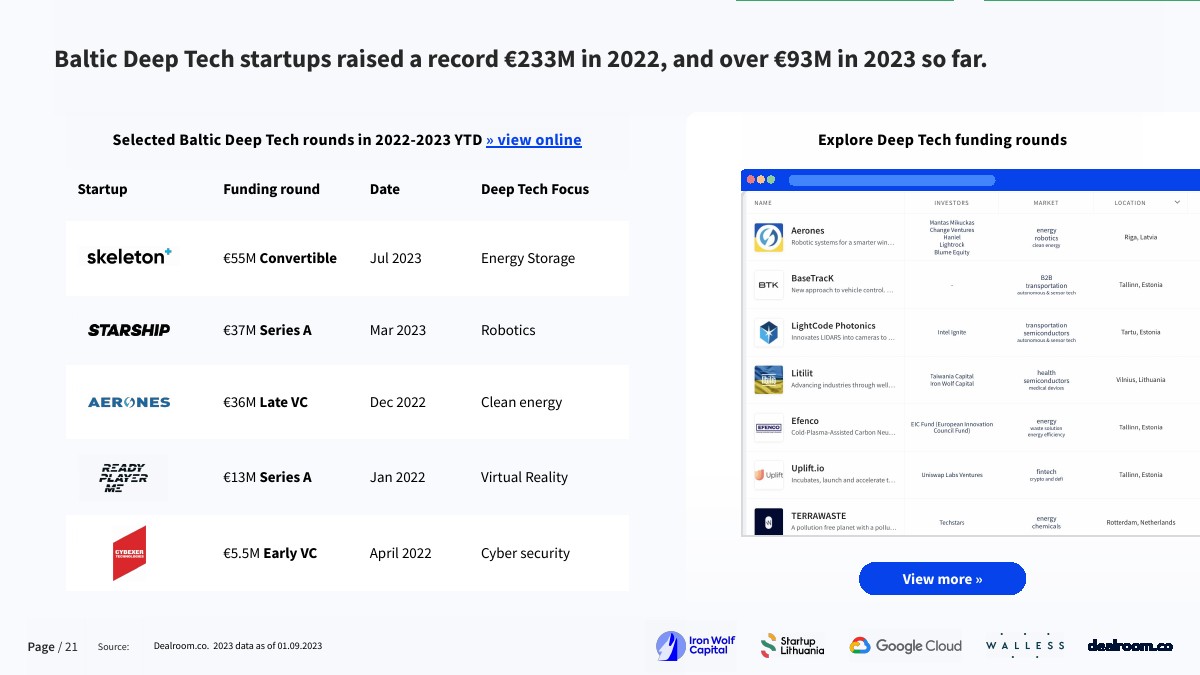Viewport: 1200px width, 675px height.
Task: Click the Starship startup logo
Action: coord(129,330)
